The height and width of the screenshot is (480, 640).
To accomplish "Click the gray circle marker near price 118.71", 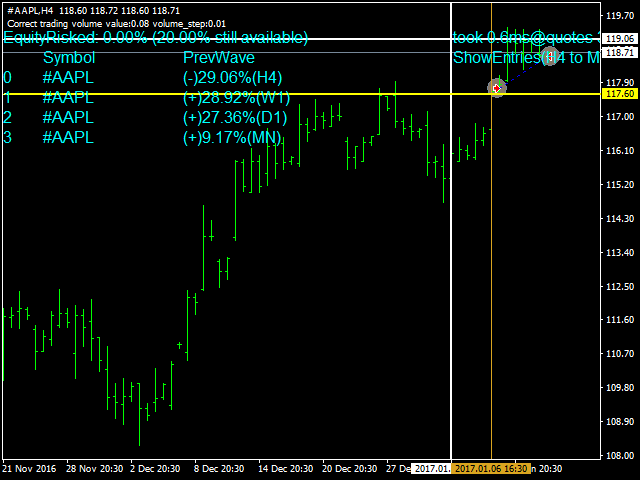I will click(x=549, y=57).
